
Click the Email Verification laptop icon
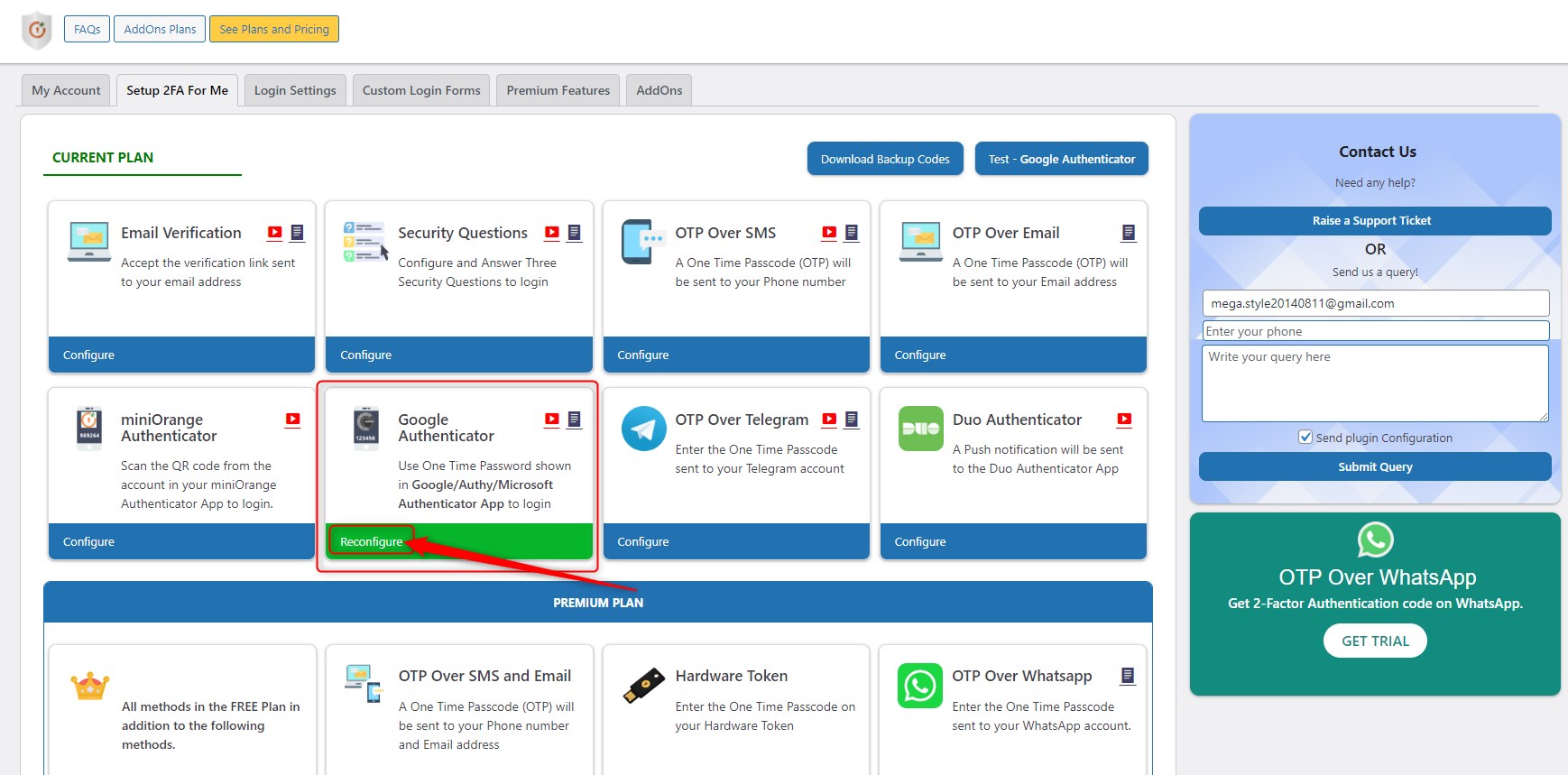point(89,242)
